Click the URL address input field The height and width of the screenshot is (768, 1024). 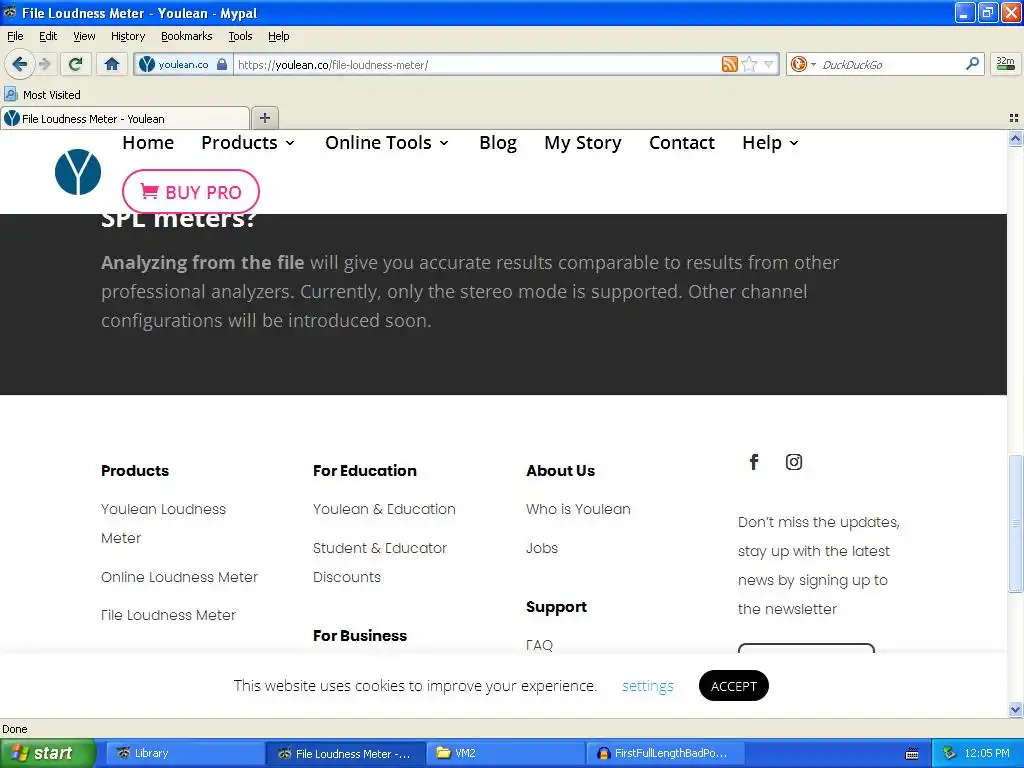point(477,64)
